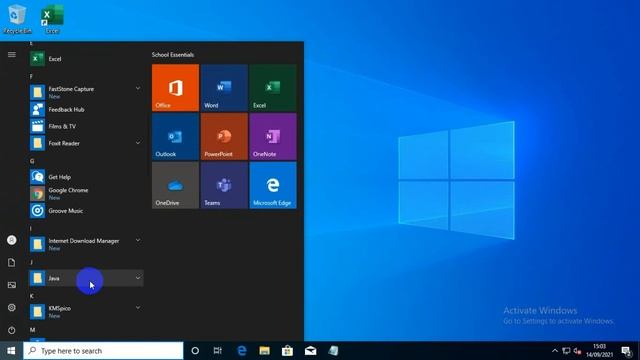The height and width of the screenshot is (360, 640).
Task: Launch Get Help app
Action: pos(86,177)
